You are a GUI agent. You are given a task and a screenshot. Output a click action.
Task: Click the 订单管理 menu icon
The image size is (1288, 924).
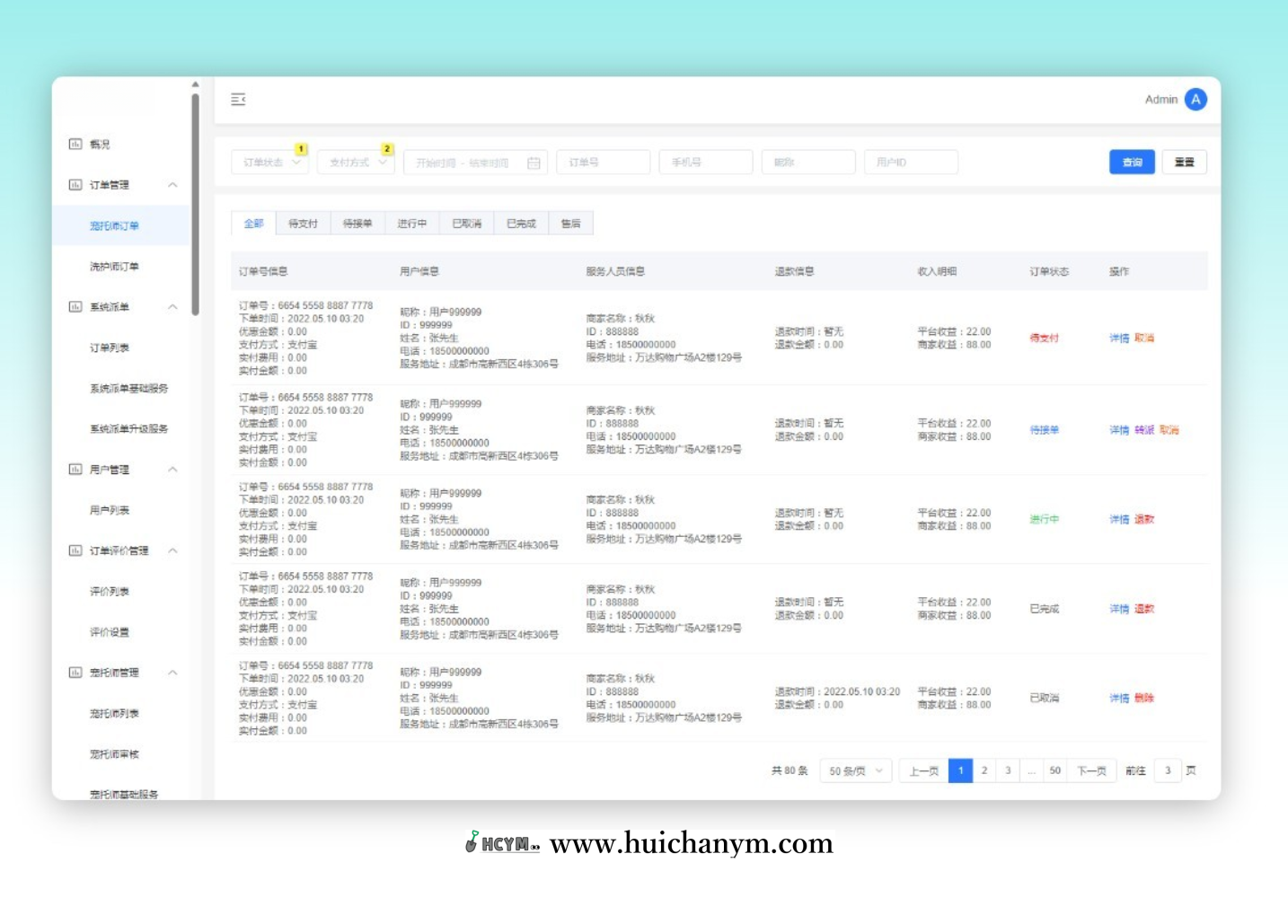tap(75, 185)
